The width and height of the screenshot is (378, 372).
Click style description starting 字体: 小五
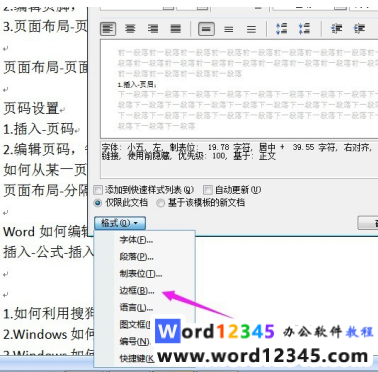(x=237, y=152)
